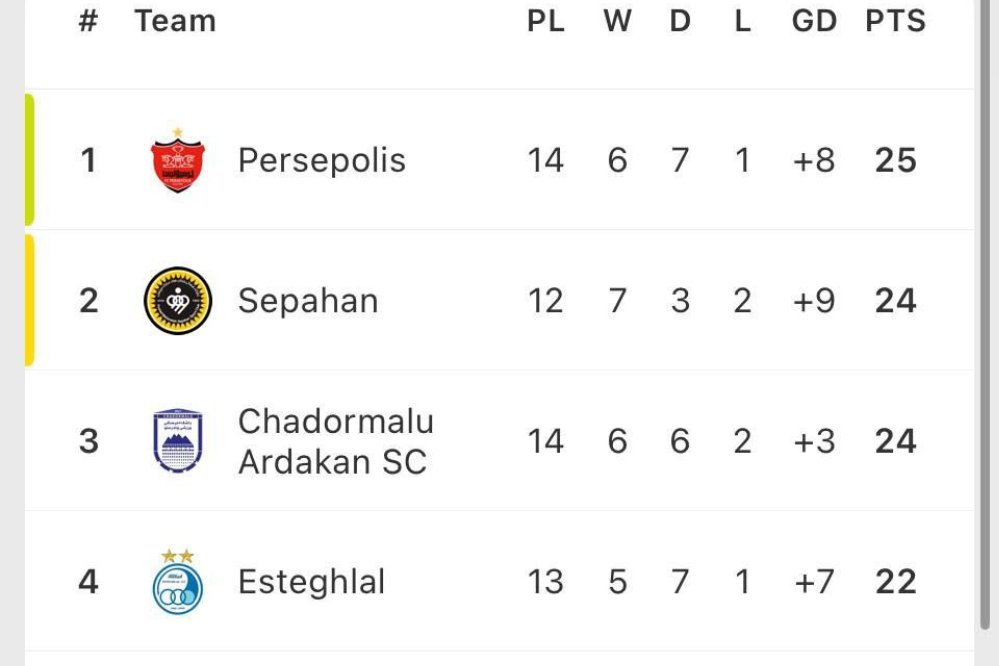Click the L losses column header

click(x=742, y=21)
